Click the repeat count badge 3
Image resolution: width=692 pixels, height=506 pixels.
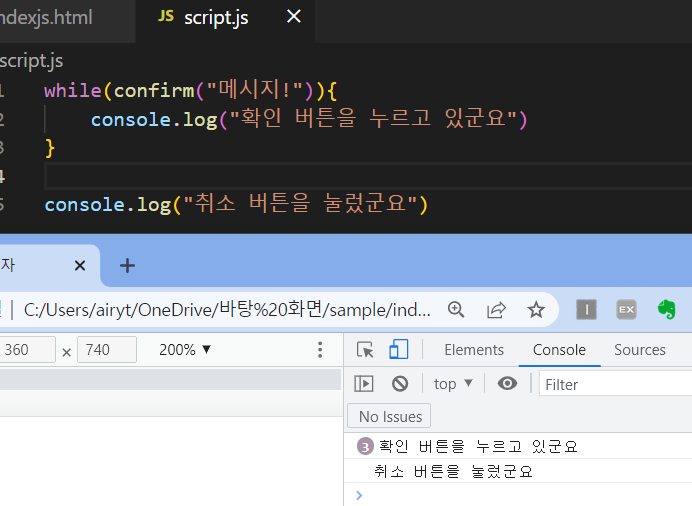(365, 447)
